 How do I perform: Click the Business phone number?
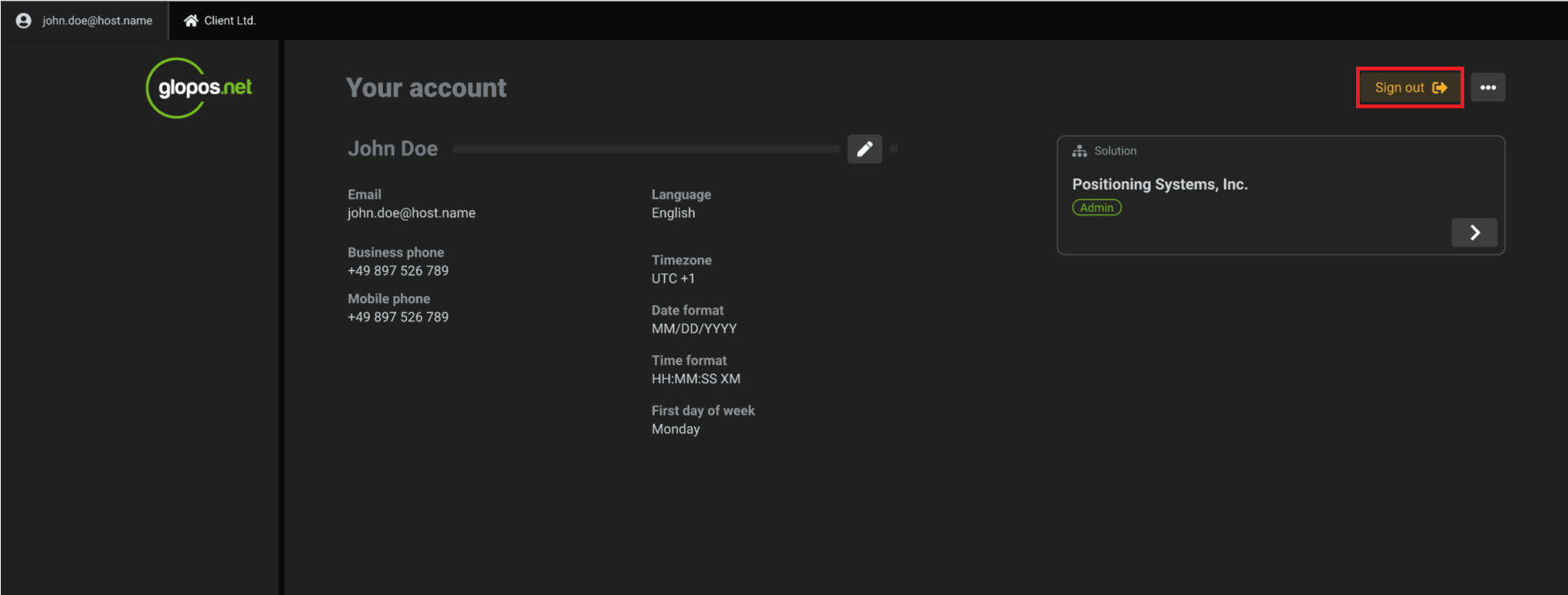pyautogui.click(x=397, y=271)
